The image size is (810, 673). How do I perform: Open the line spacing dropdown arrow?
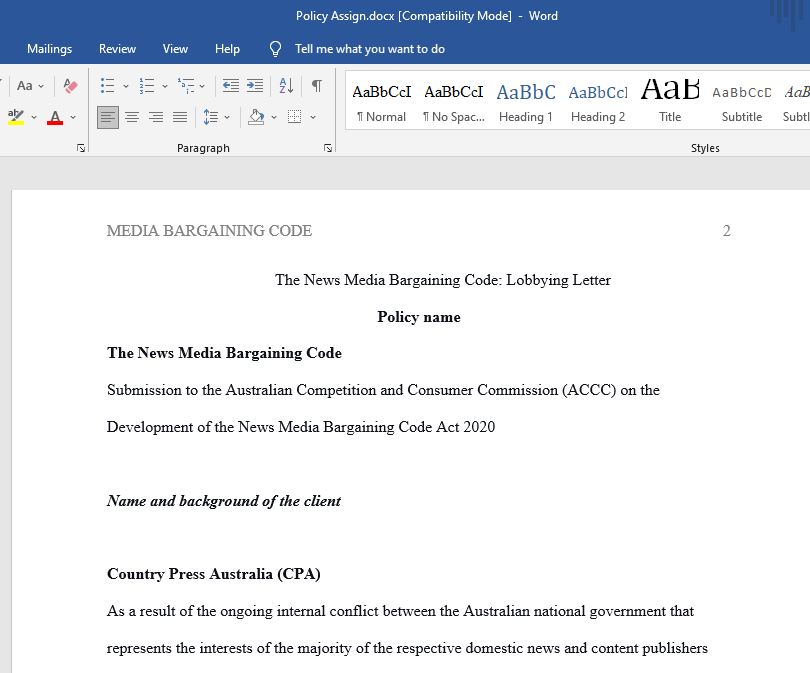click(227, 118)
